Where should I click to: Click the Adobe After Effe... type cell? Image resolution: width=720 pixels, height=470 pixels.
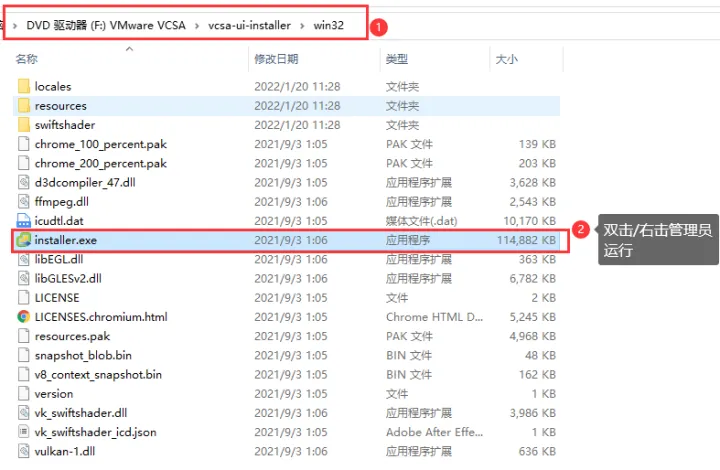(434, 432)
